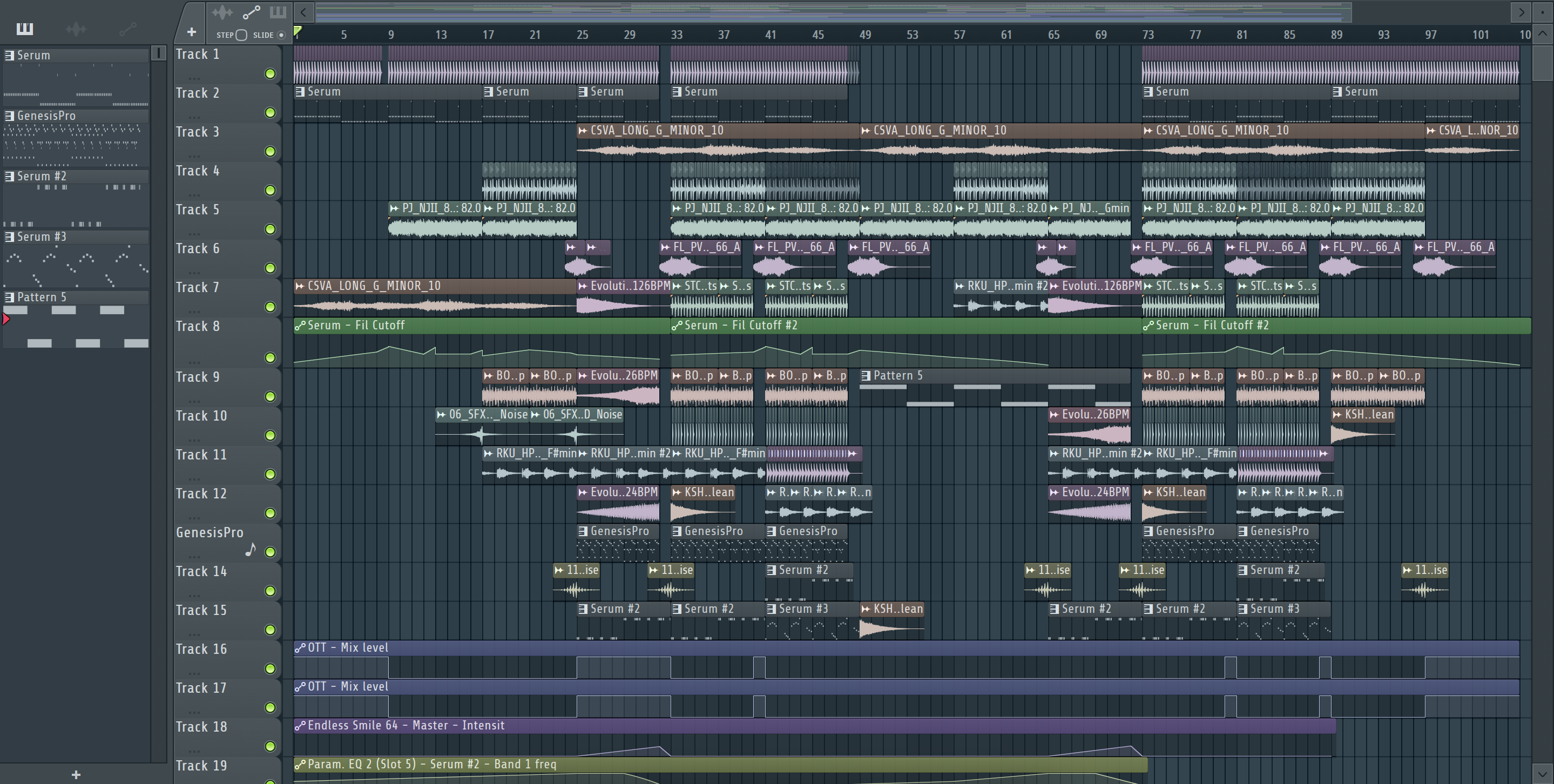1554x784 pixels.
Task: Switch picker panel to the automation clips tab
Action: pos(127,28)
